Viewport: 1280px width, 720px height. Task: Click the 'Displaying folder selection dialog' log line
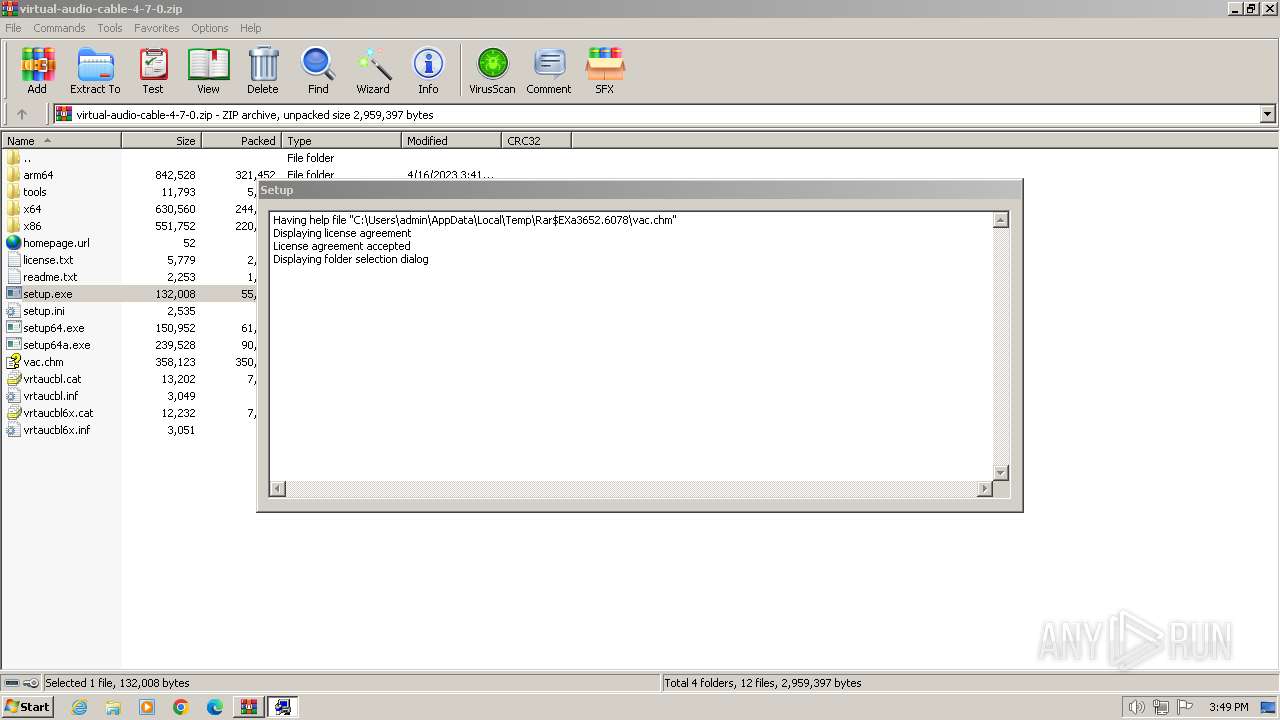pos(351,259)
